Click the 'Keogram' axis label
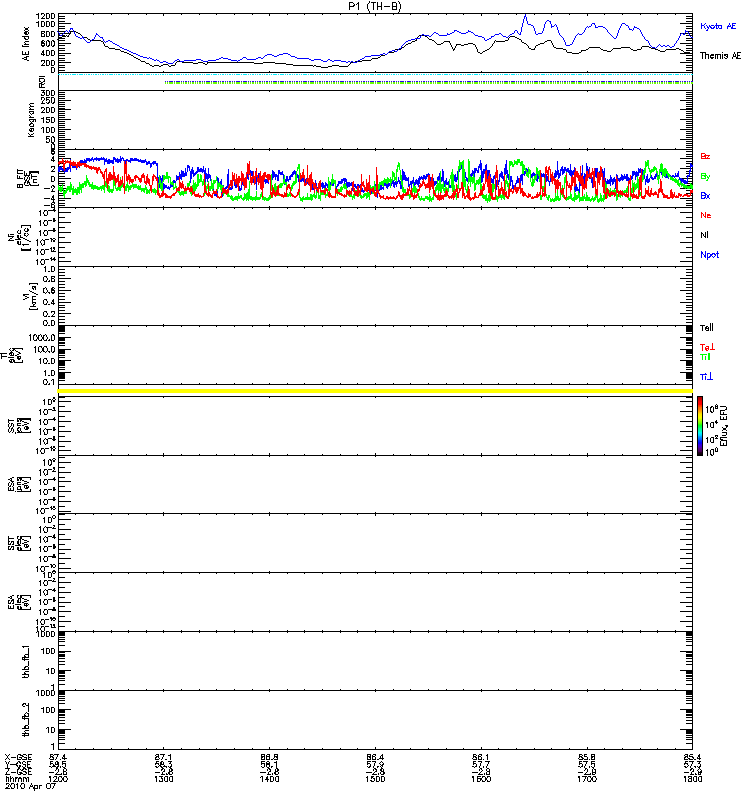This screenshot has width=750, height=800. (x=31, y=119)
